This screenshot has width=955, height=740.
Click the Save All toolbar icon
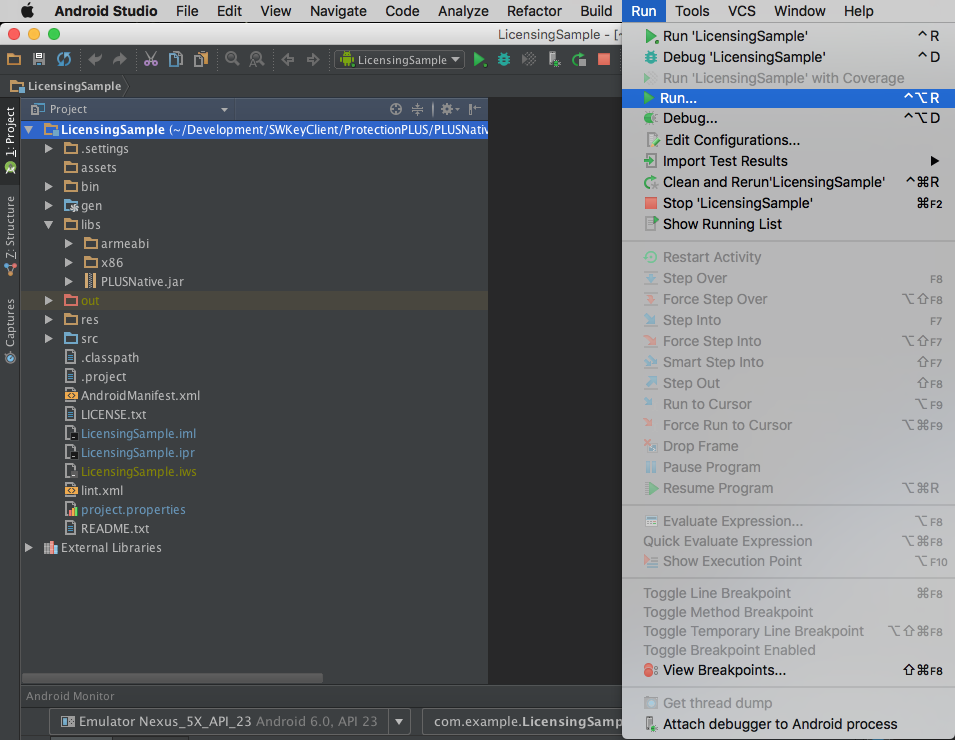(x=38, y=59)
